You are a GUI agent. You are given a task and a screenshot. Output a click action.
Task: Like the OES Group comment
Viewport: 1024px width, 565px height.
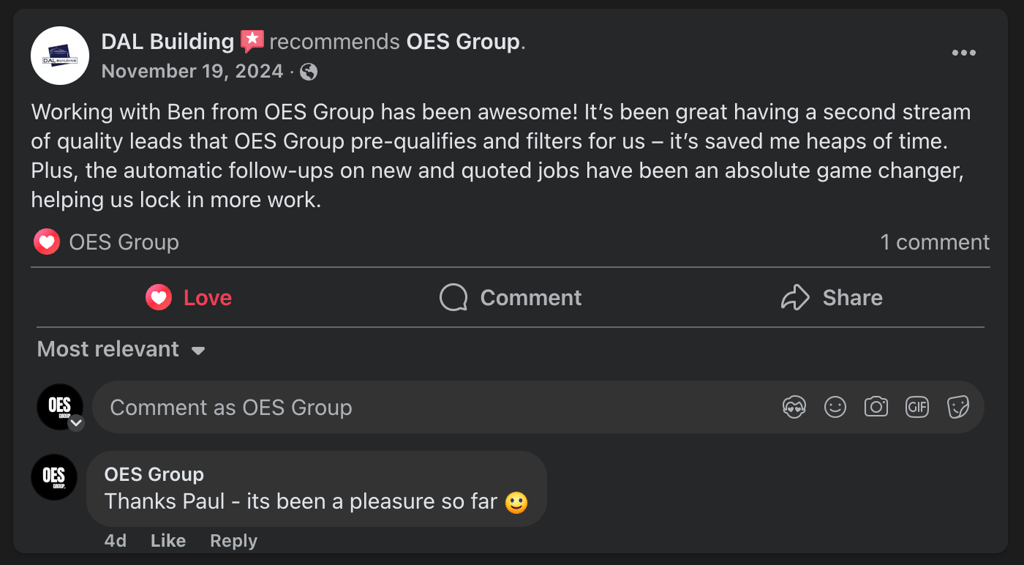[x=168, y=541]
